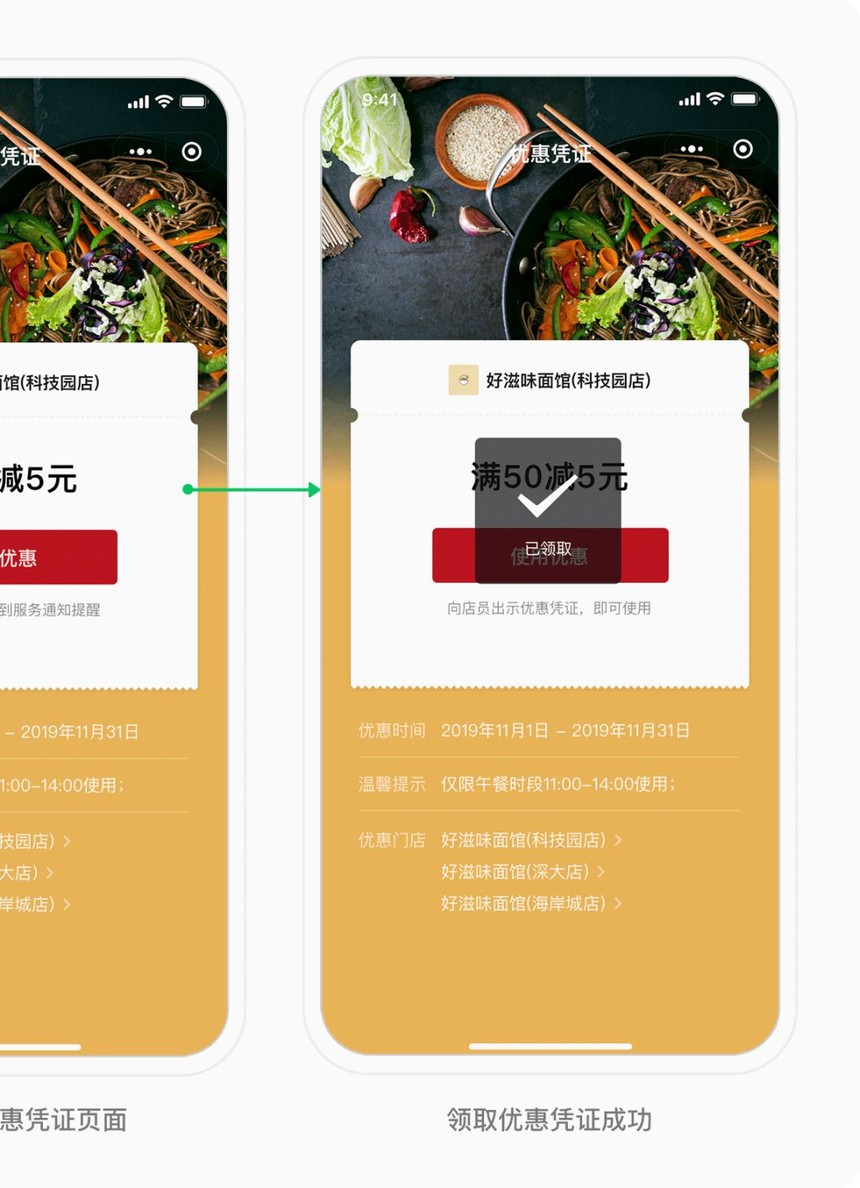Click the 满50减5元 coupon amount text

coord(549,477)
